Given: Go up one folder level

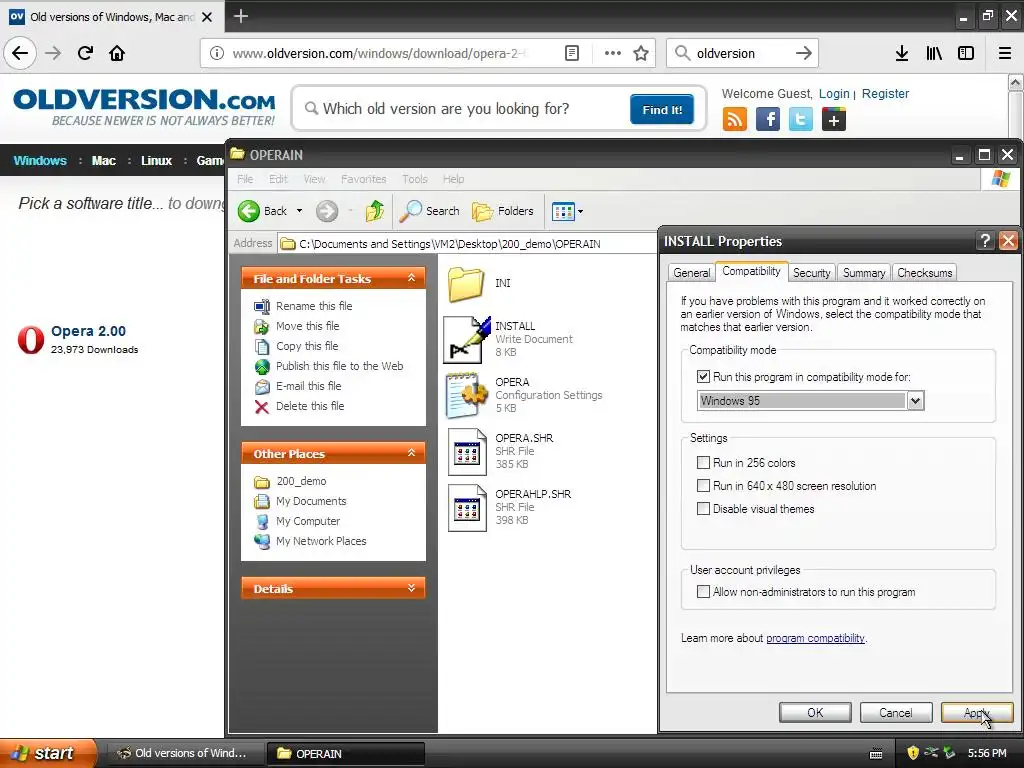Looking at the screenshot, I should coord(375,211).
